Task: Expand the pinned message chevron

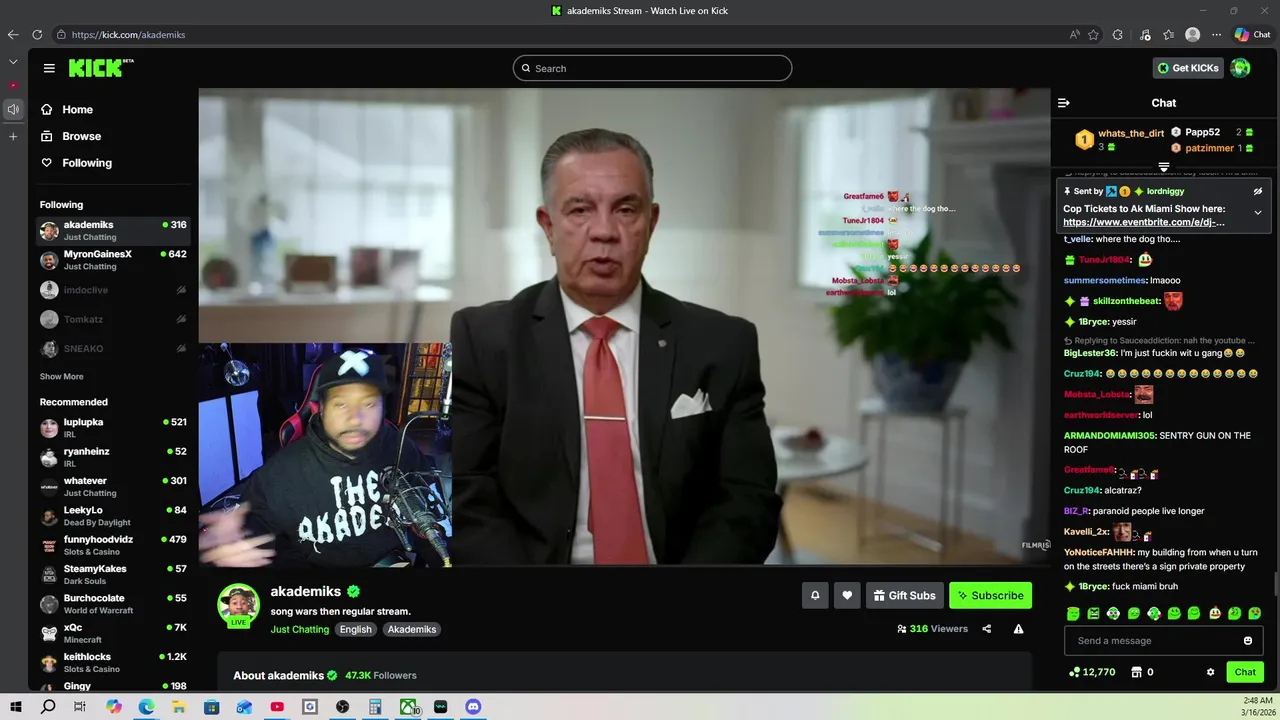Action: (x=1258, y=212)
